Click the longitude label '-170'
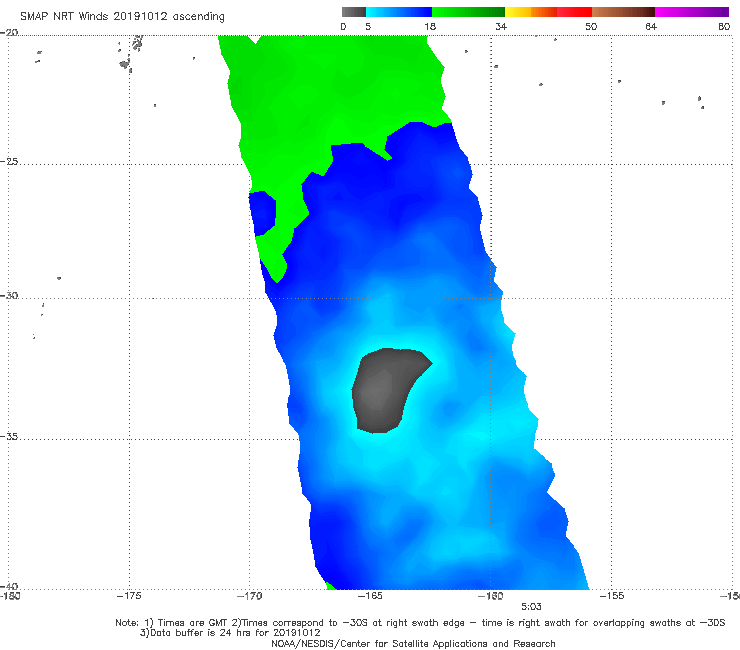Screen dimensions: 740x650 (x=249, y=596)
